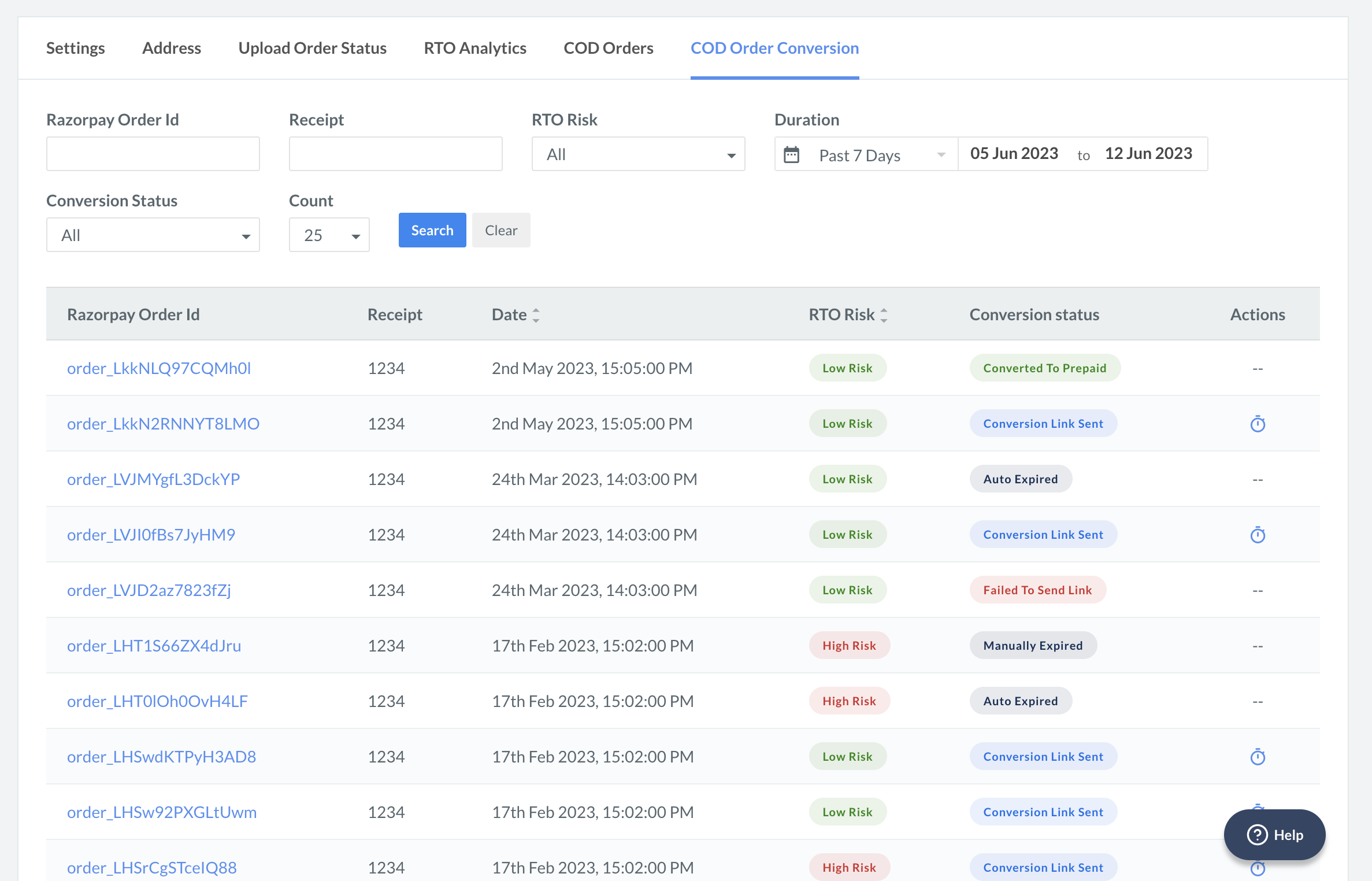Switch to the Address tab
This screenshot has width=1372, height=881.
[172, 48]
